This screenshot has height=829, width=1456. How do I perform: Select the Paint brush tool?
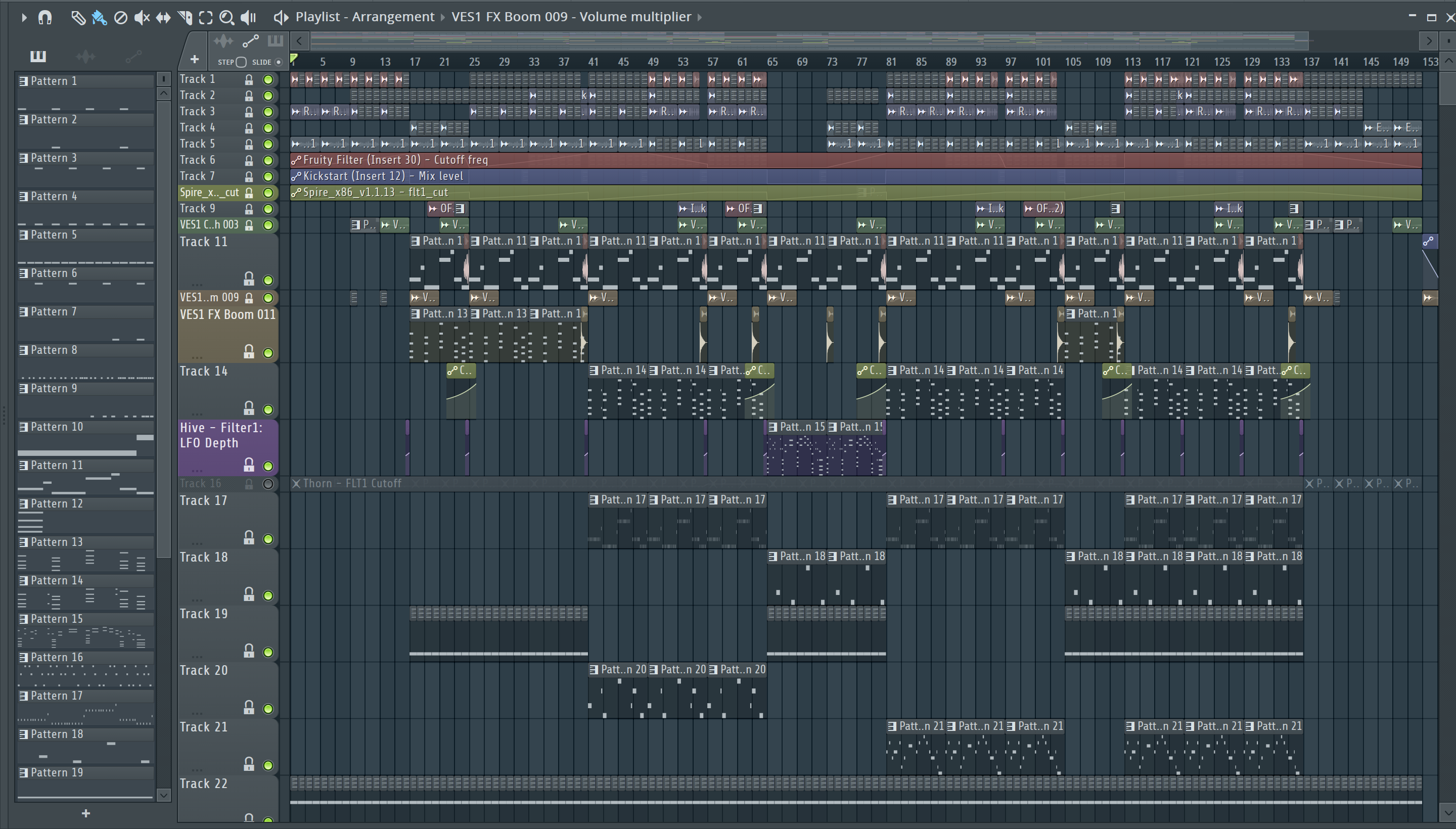click(x=99, y=18)
